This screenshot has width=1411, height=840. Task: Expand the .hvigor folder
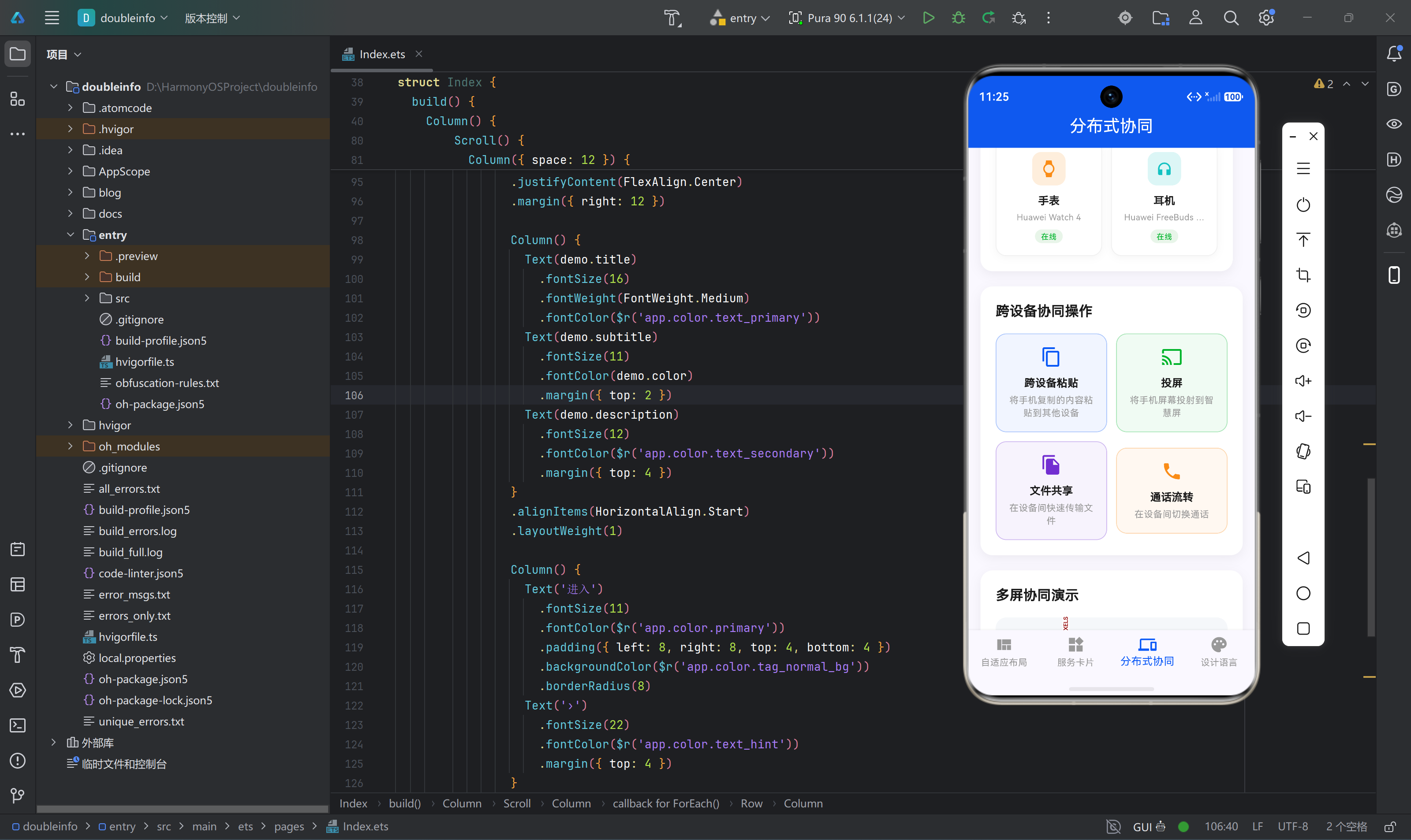tap(70, 129)
